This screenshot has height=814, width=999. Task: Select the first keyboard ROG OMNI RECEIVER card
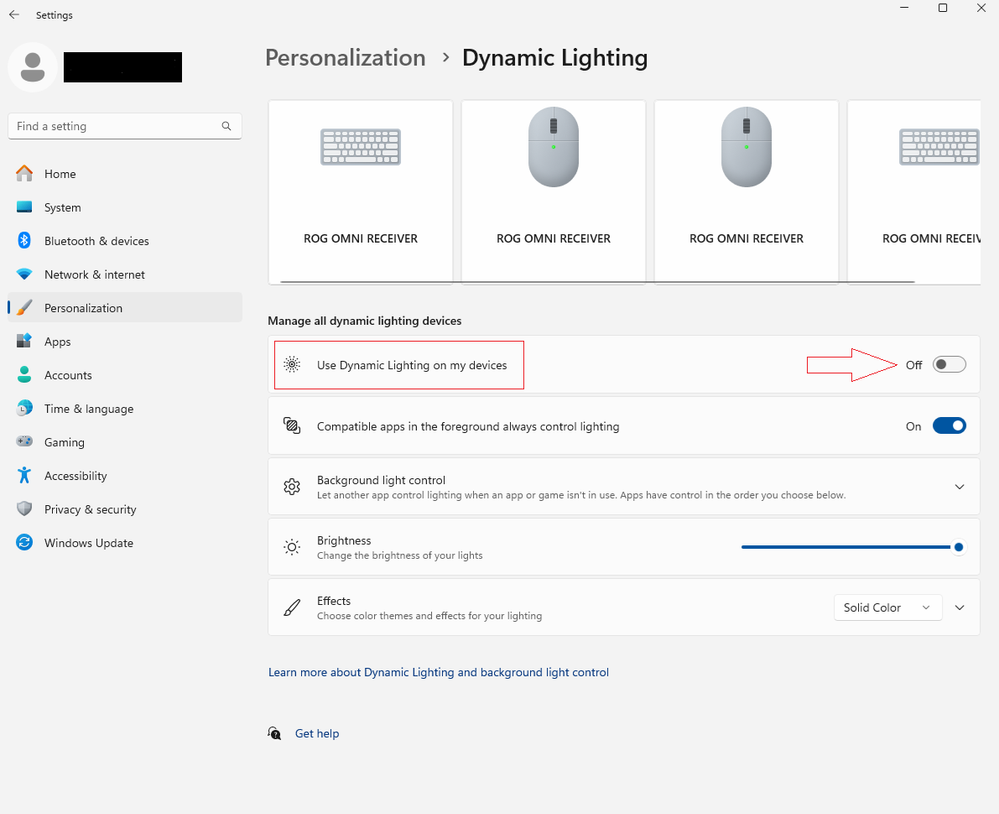pos(361,192)
